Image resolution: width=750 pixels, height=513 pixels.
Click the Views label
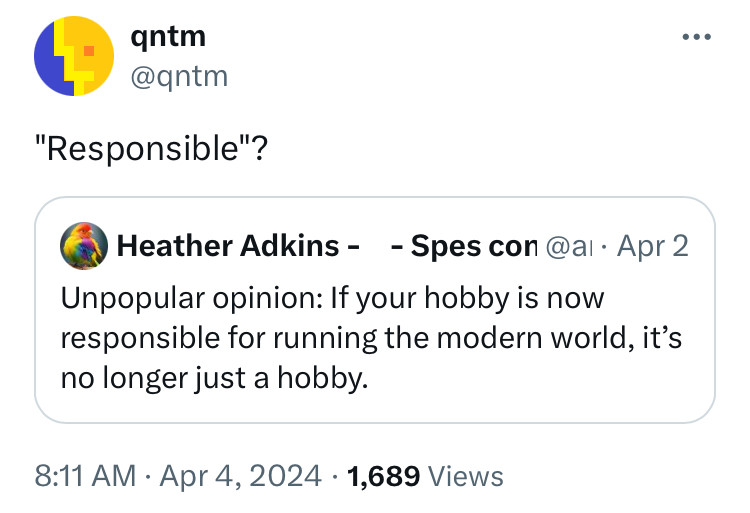click(465, 477)
